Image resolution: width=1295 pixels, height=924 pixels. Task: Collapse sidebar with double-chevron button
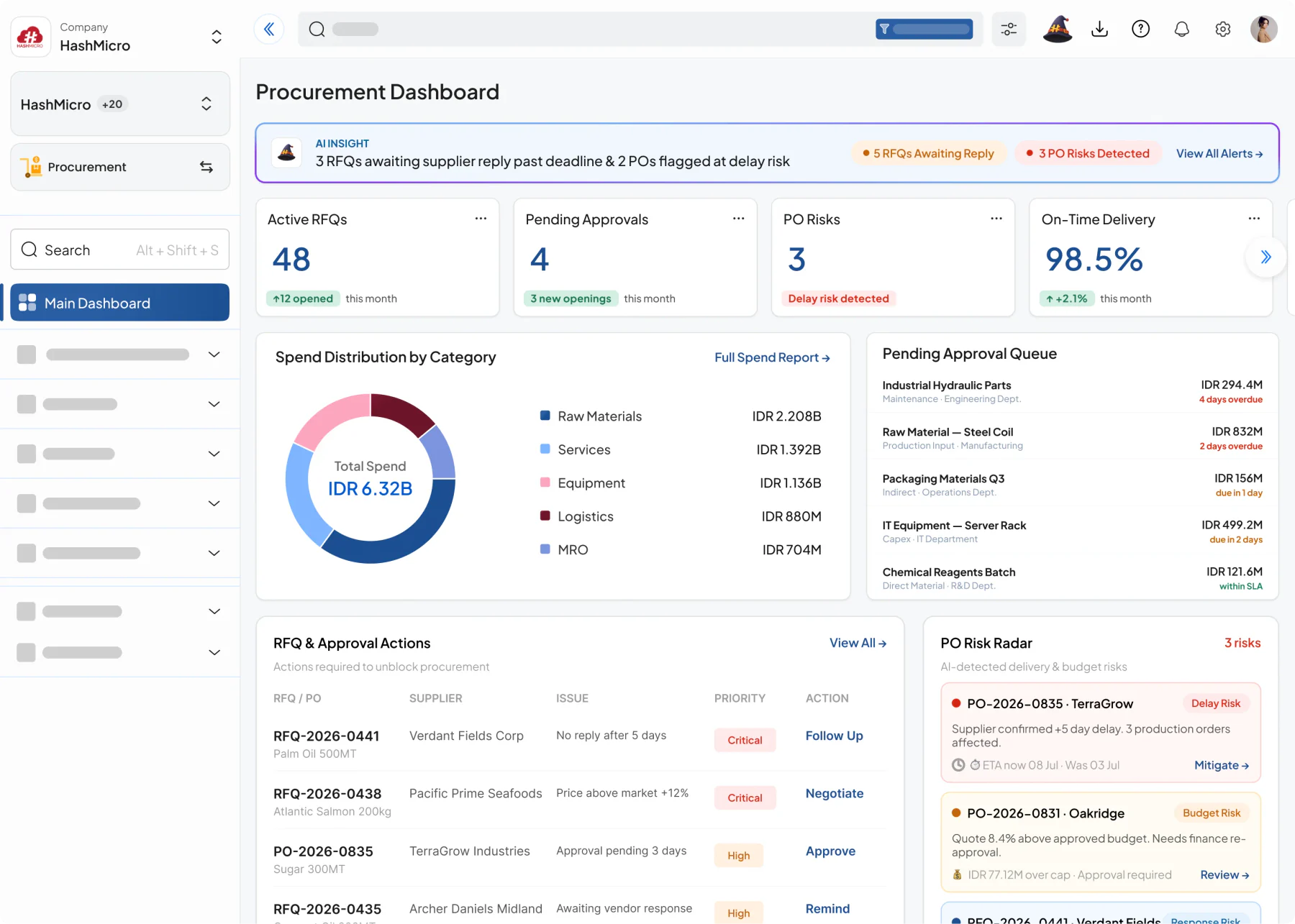tap(269, 29)
